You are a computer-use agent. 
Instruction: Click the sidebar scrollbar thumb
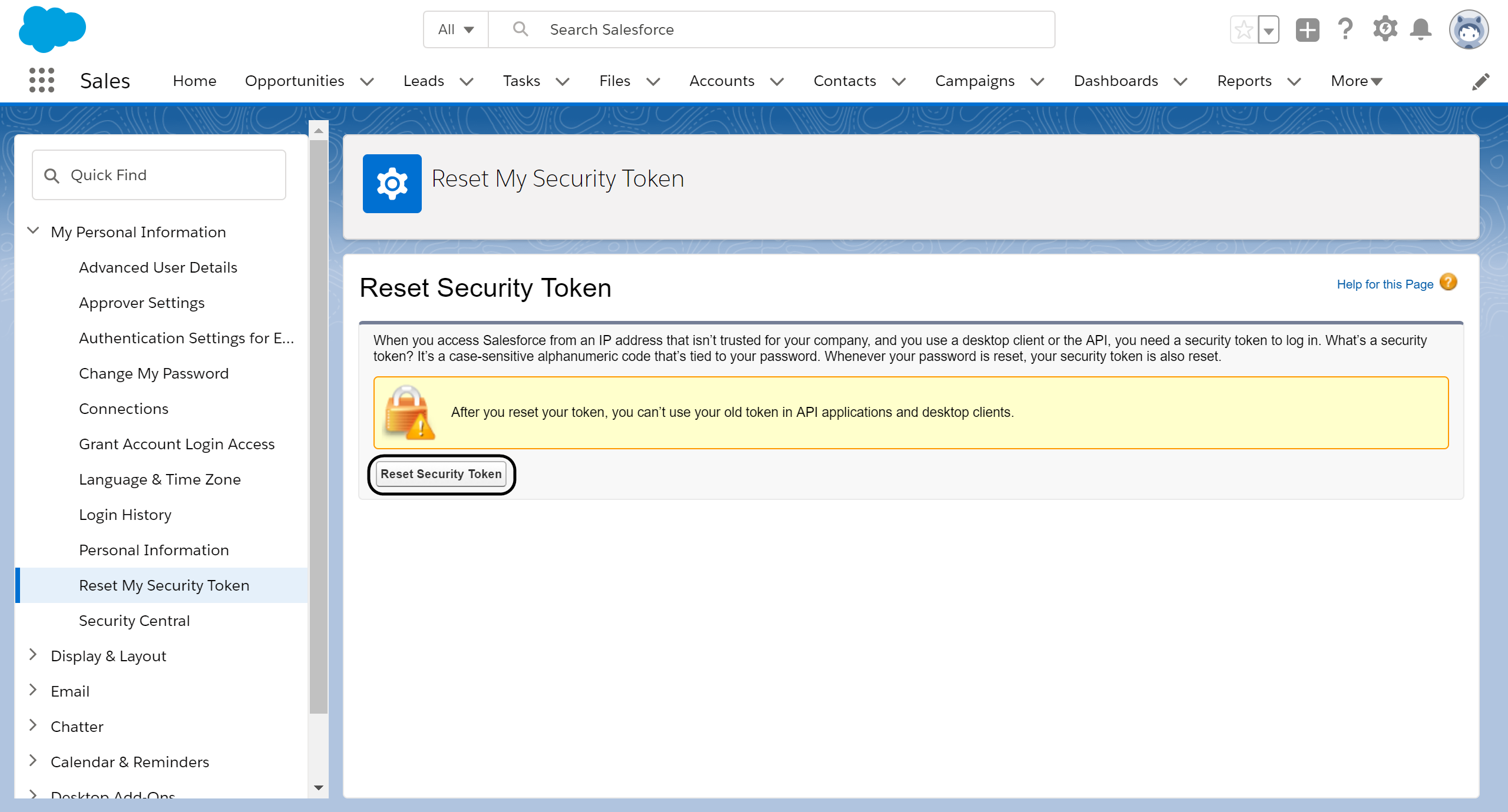coord(319,427)
